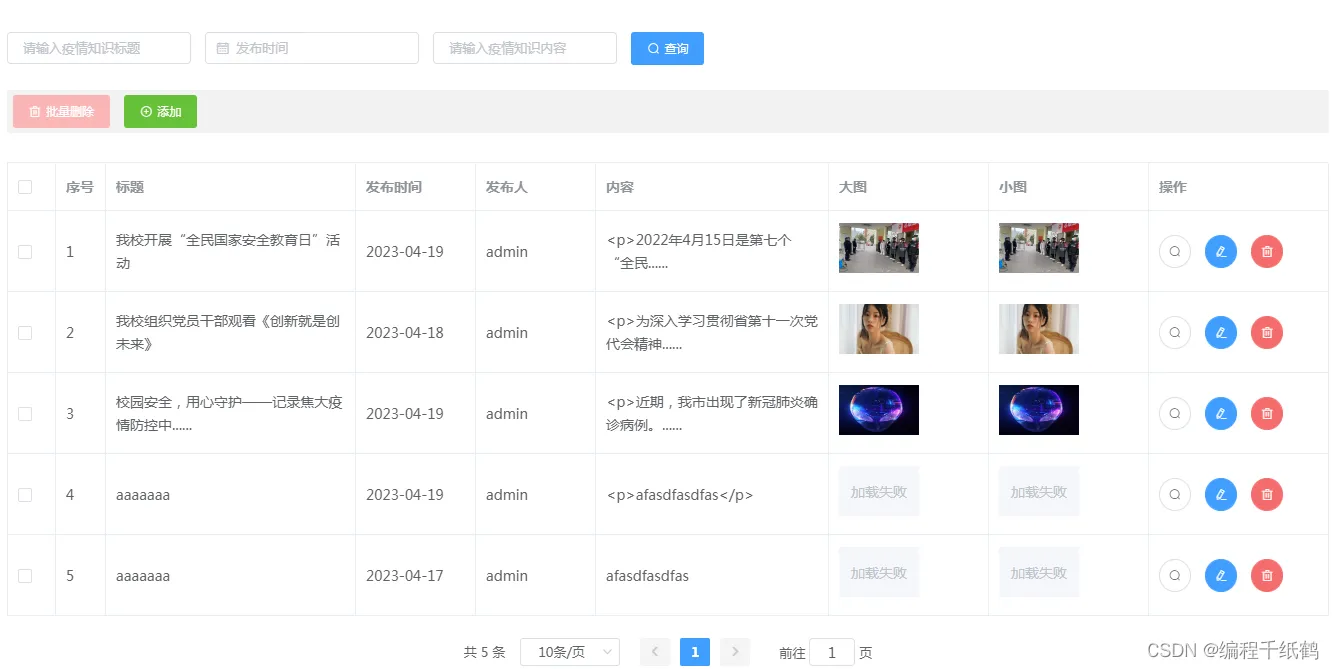1334x669 pixels.
Task: Click the calendar icon in 发布时间 field
Action: pyautogui.click(x=223, y=48)
